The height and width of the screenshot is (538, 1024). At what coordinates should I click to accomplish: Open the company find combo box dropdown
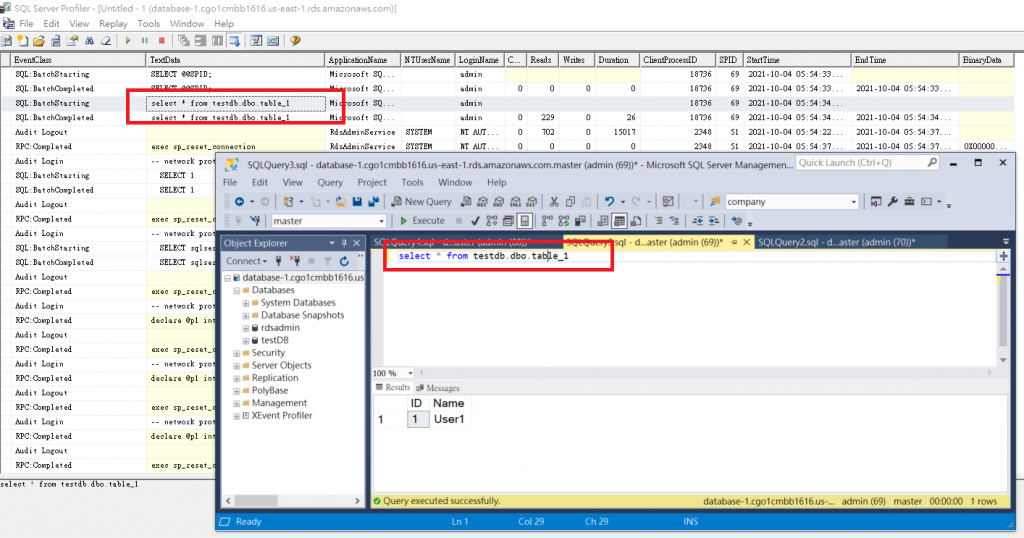(x=853, y=202)
